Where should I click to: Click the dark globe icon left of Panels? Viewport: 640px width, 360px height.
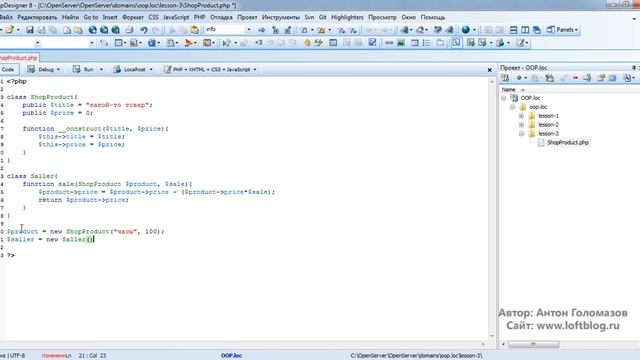(466, 30)
